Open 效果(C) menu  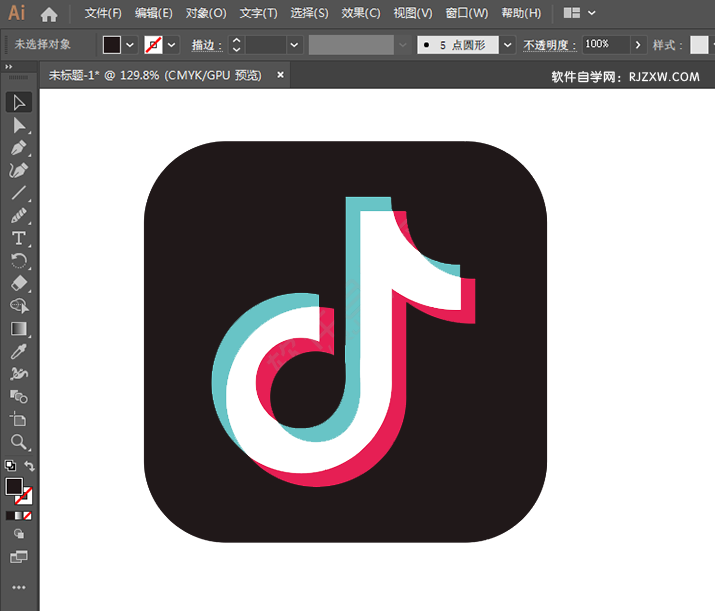coord(361,13)
